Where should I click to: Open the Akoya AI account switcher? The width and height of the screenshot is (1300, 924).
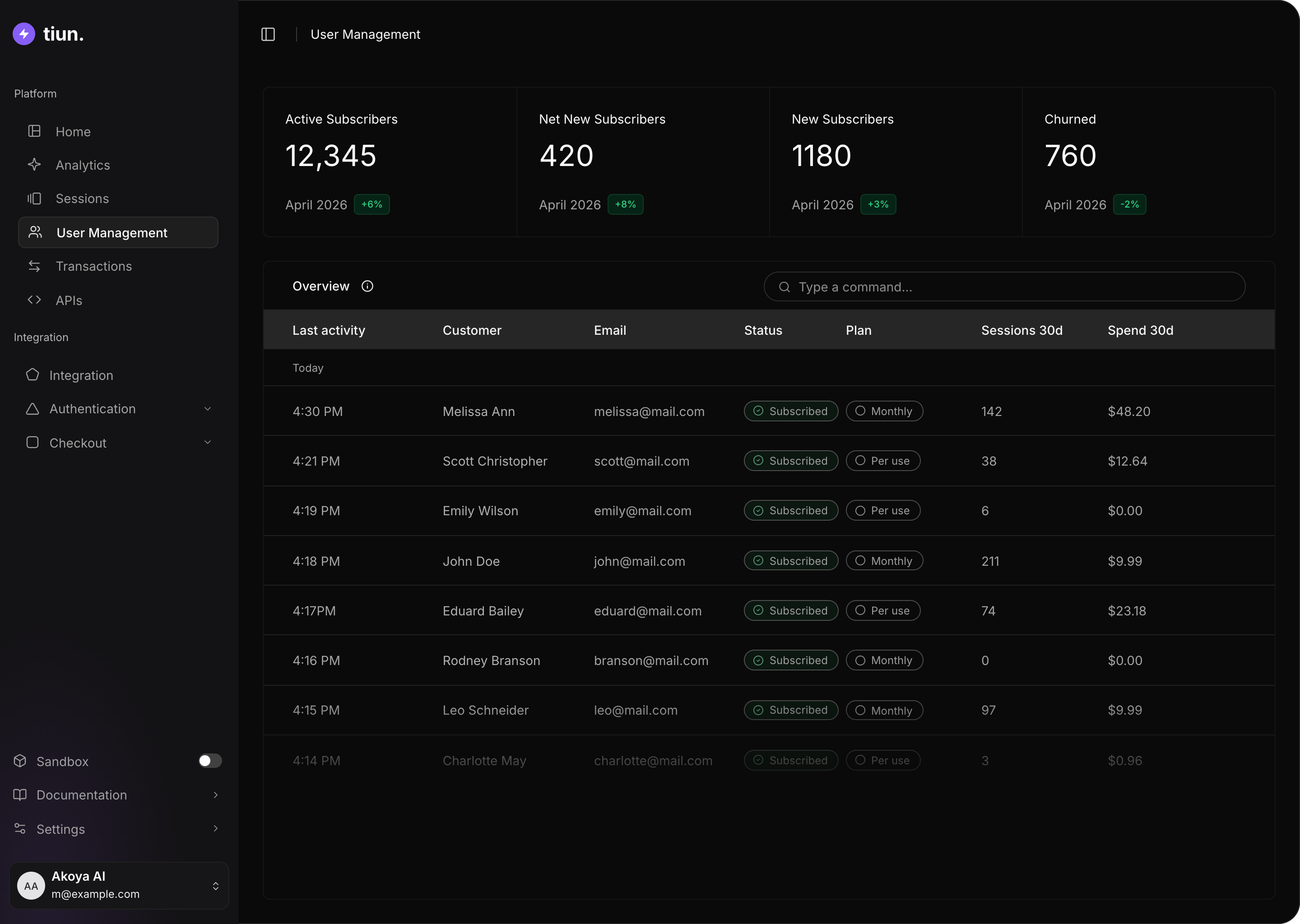(x=119, y=886)
